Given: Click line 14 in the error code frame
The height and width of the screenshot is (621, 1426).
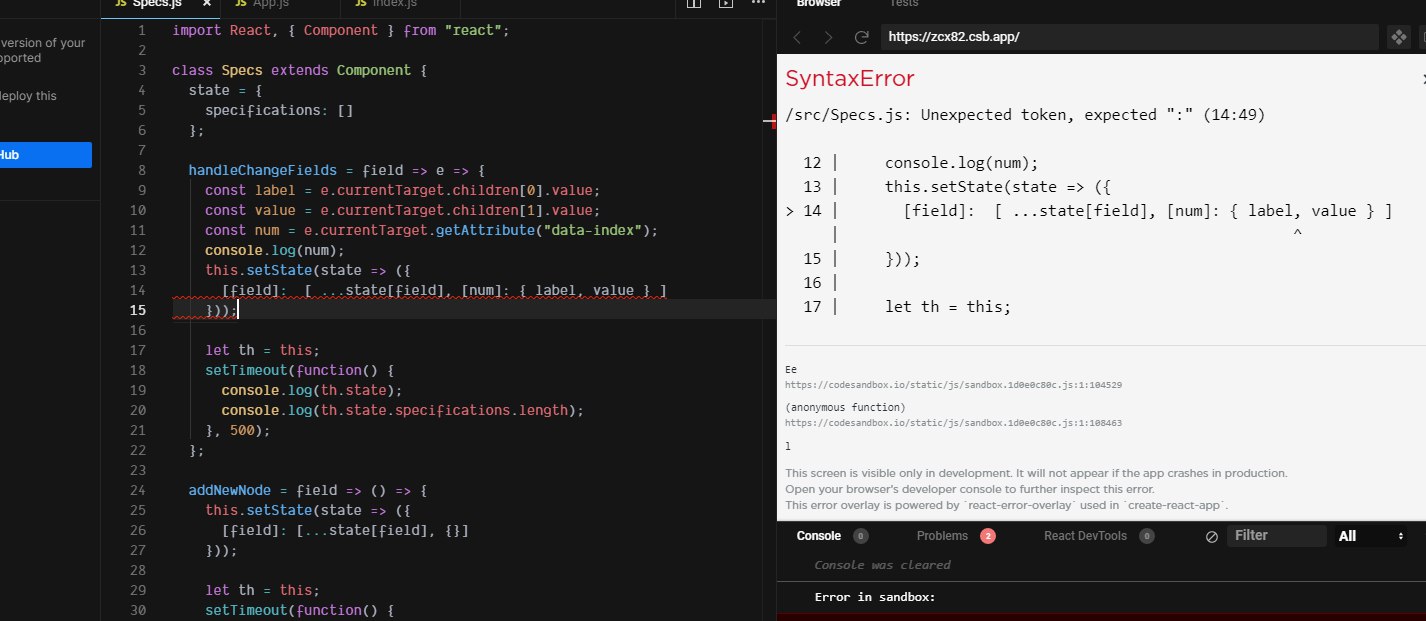Looking at the screenshot, I should [x=1089, y=210].
